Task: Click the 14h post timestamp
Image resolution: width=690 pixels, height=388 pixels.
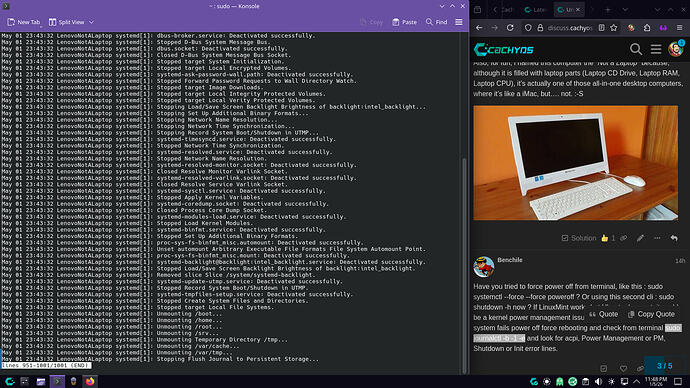Action: click(x=680, y=261)
